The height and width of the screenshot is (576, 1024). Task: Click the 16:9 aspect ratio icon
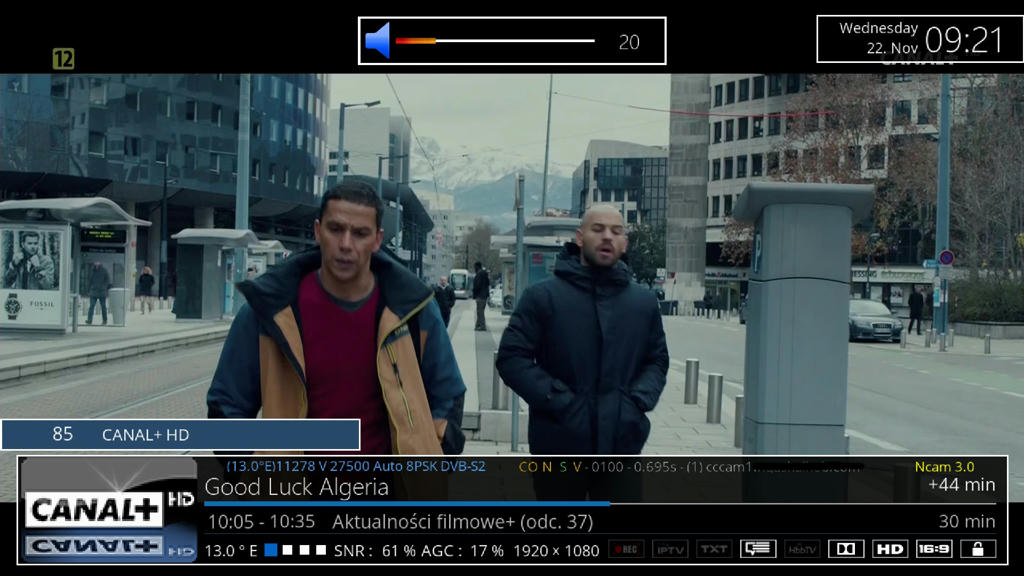coord(934,549)
